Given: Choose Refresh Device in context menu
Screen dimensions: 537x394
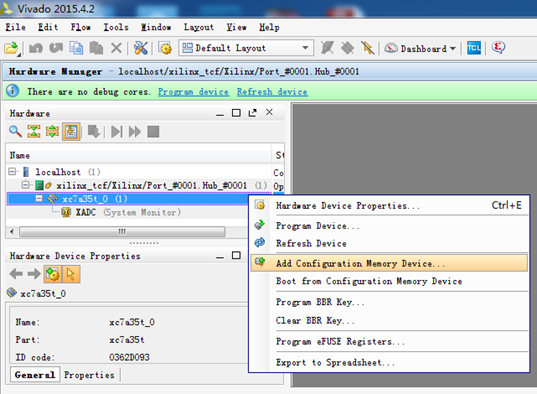Looking at the screenshot, I should pos(389,243).
